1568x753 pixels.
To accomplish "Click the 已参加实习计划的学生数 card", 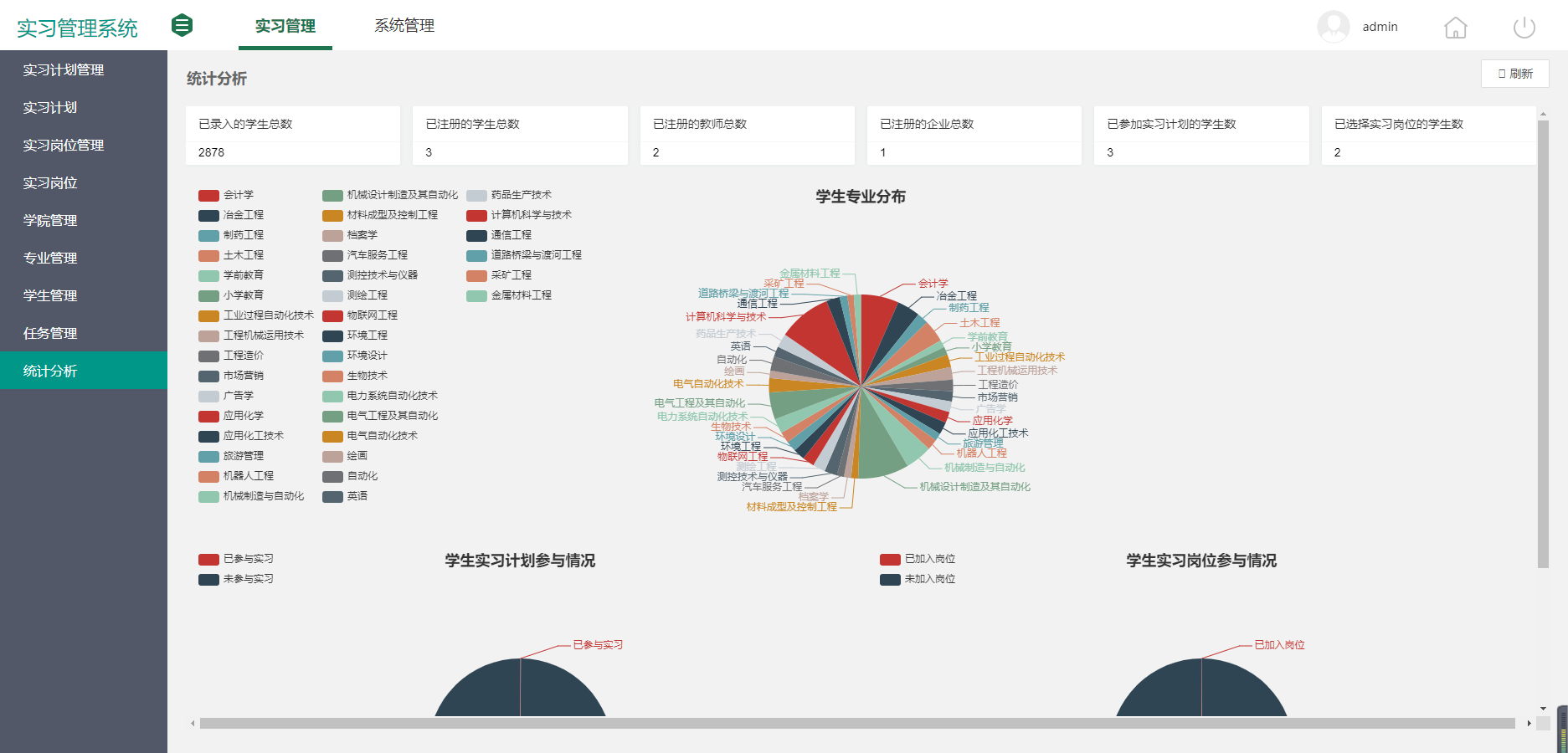I will click(x=1201, y=136).
